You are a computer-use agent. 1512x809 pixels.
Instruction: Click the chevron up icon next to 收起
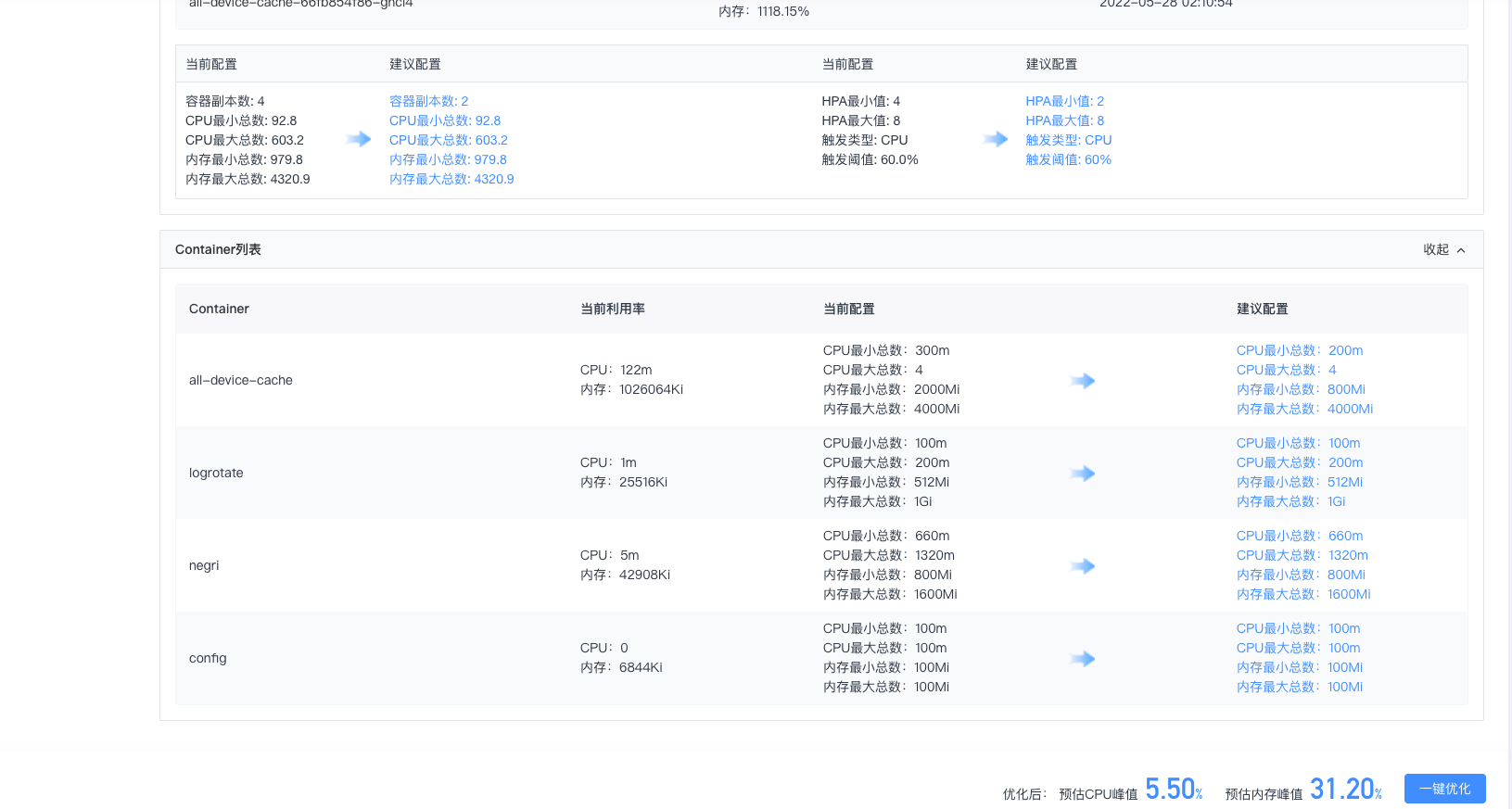click(x=1461, y=250)
